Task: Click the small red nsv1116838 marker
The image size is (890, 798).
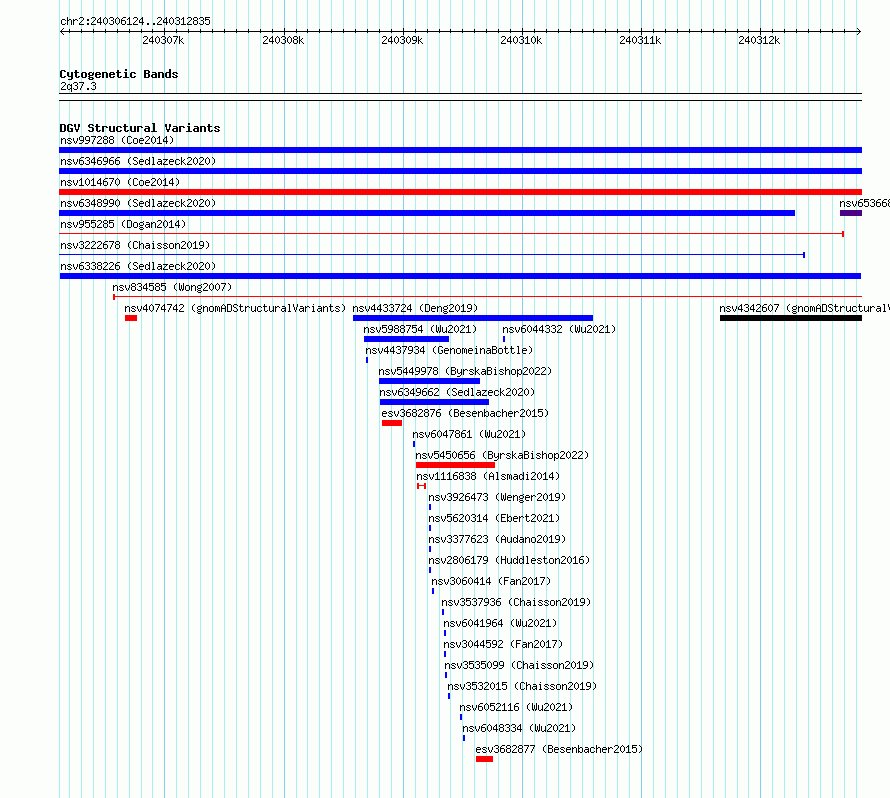Action: [421, 486]
